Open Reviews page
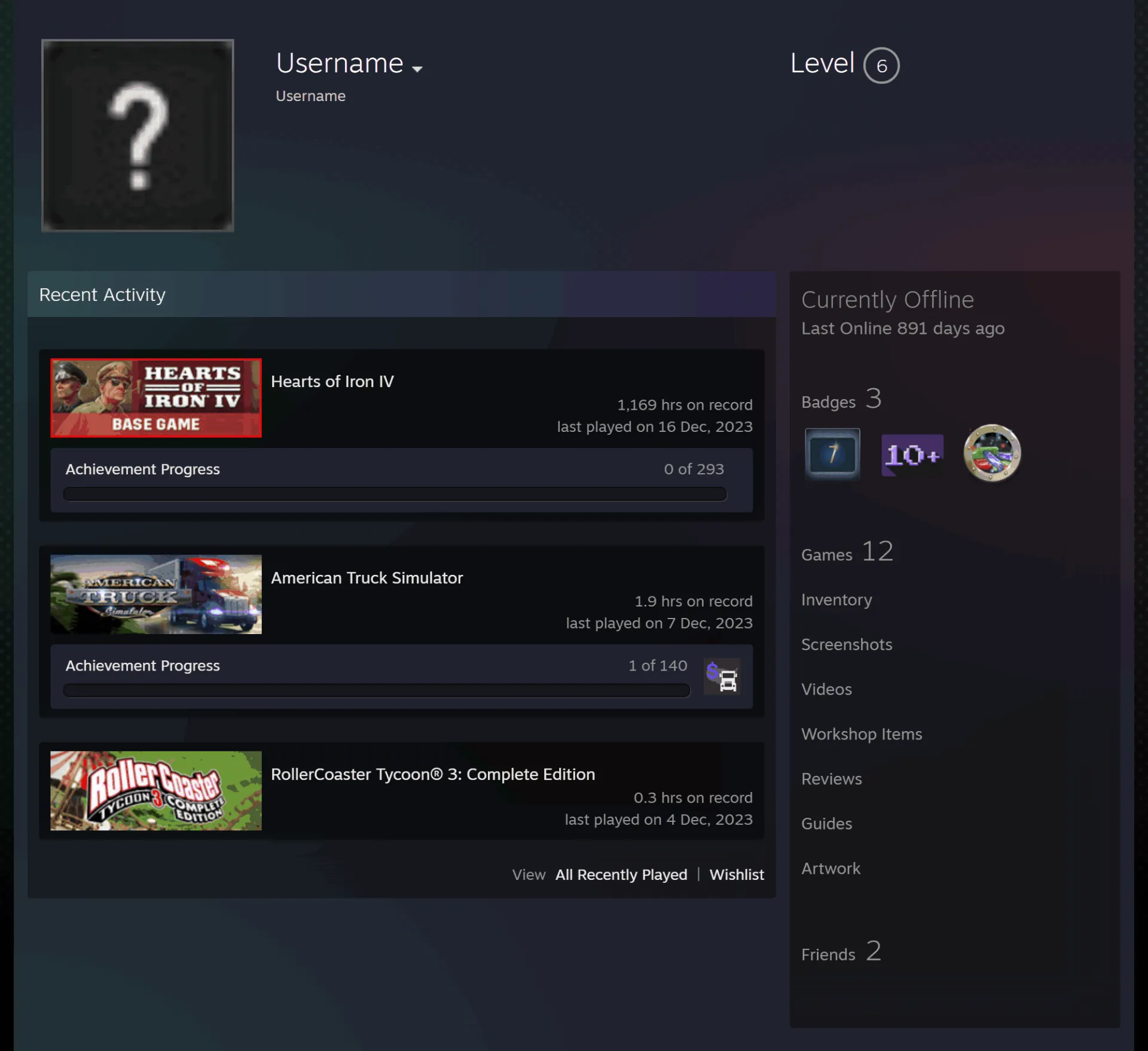1148x1051 pixels. click(831, 779)
